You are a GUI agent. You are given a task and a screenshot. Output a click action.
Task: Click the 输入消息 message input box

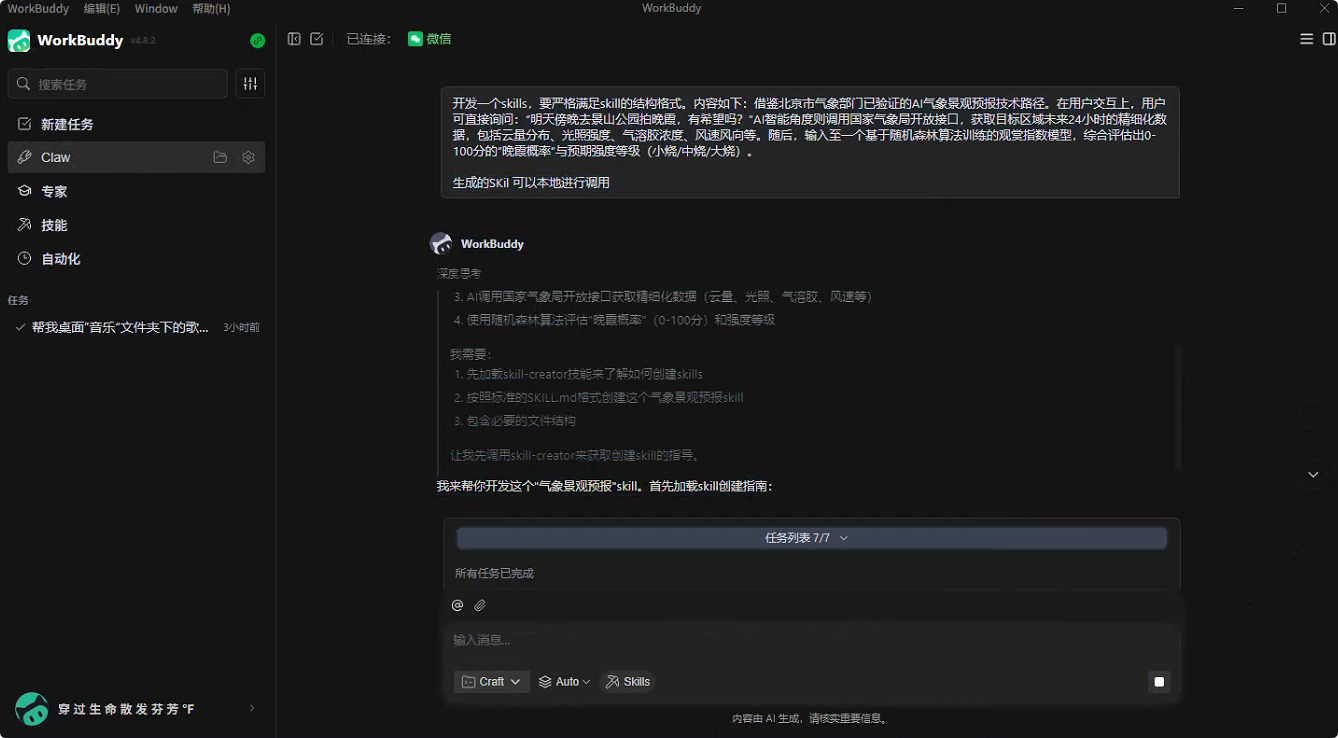[x=811, y=640]
